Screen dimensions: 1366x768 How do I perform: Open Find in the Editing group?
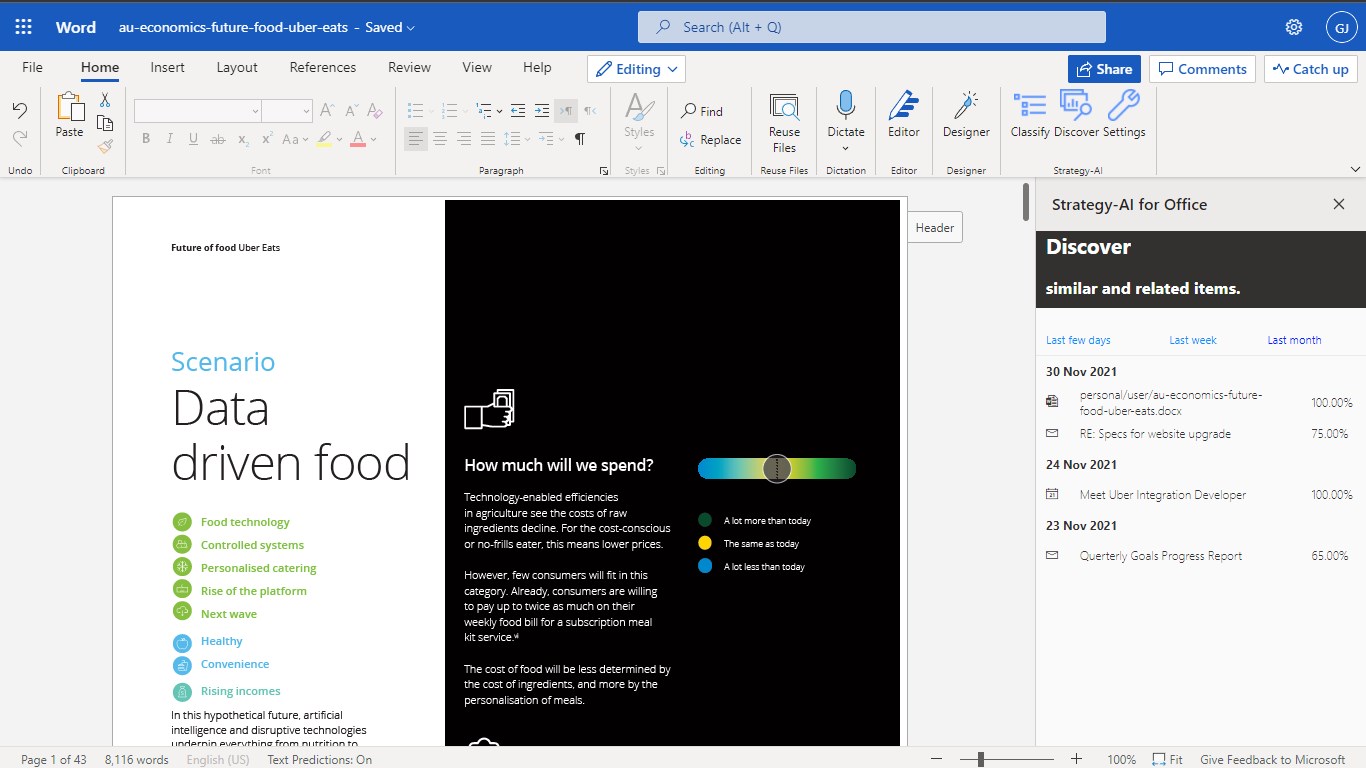[x=702, y=111]
